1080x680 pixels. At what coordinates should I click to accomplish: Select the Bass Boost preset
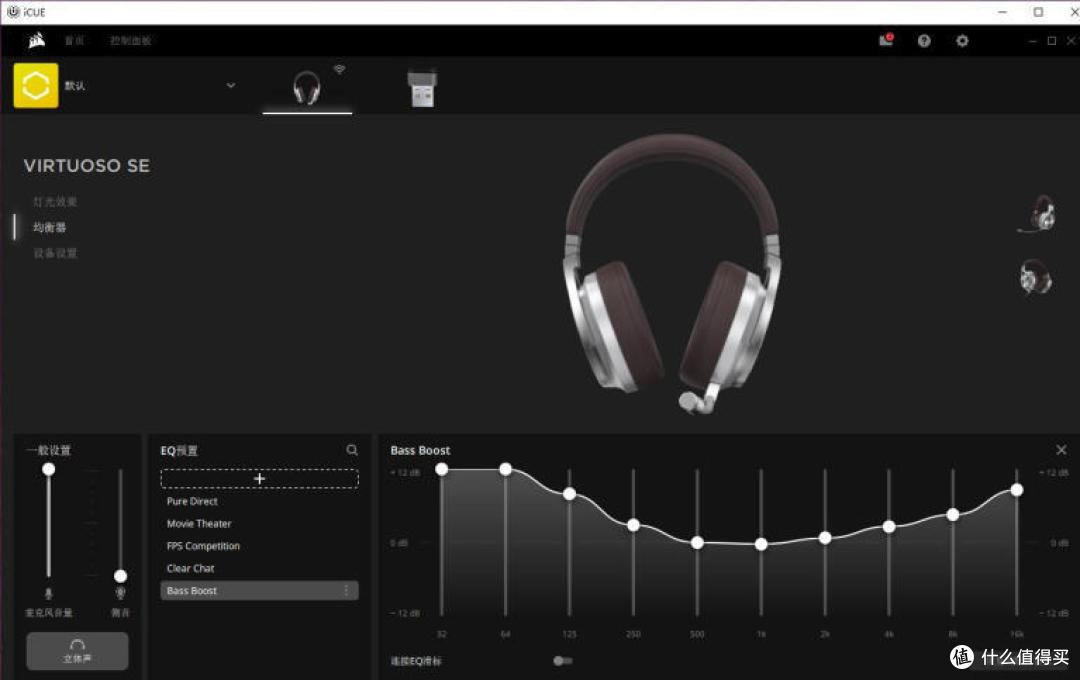coord(260,590)
